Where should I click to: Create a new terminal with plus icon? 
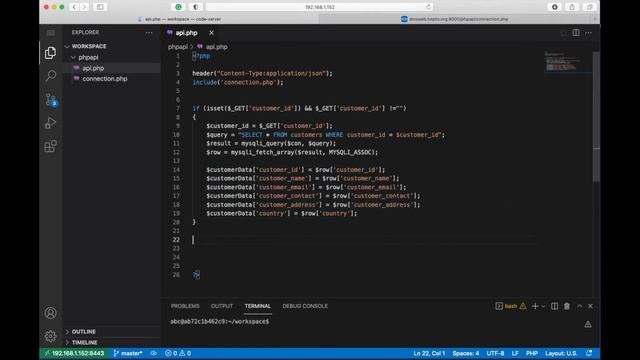coord(535,306)
